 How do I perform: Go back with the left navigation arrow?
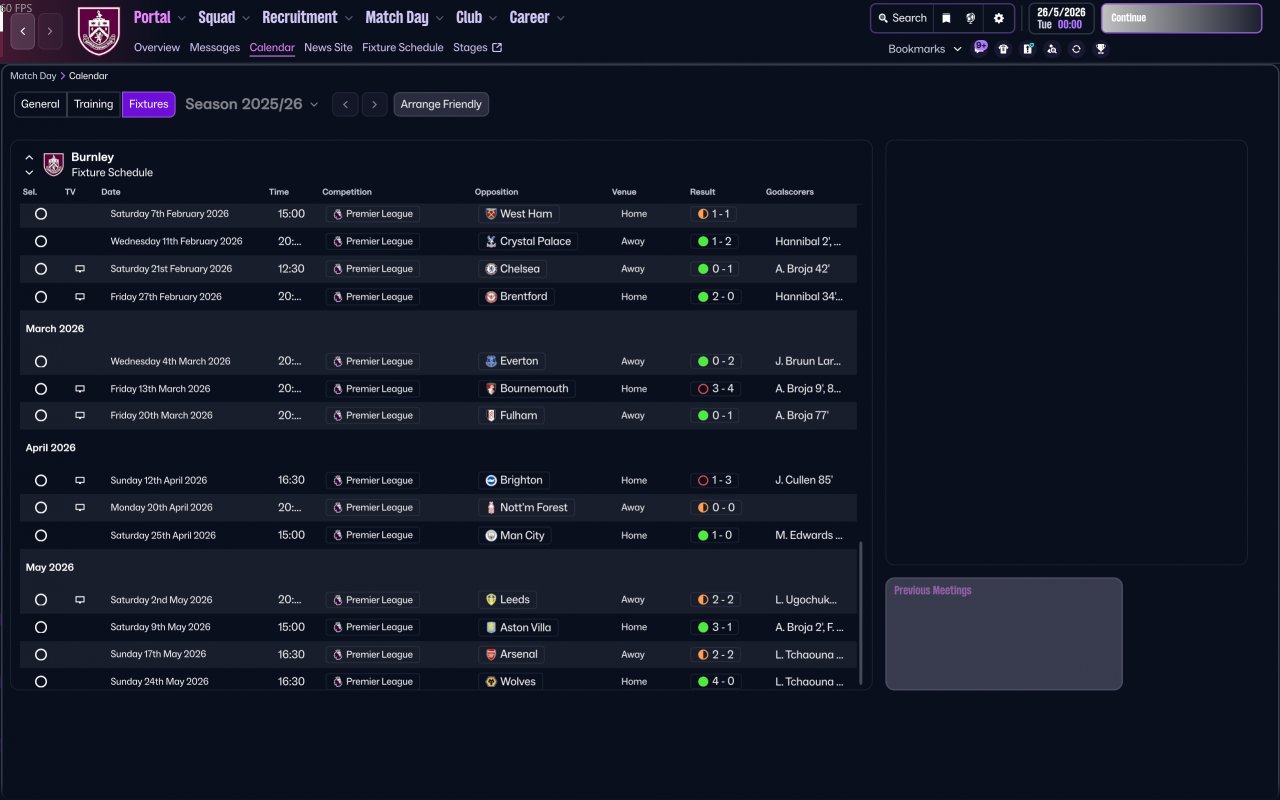pos(23,31)
